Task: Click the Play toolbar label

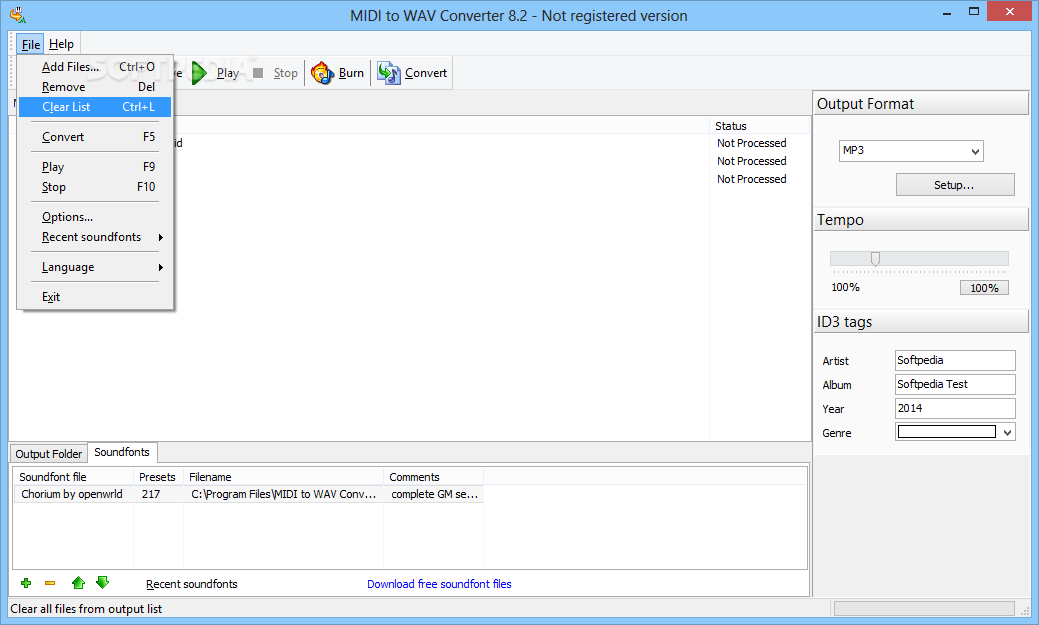Action: (227, 73)
